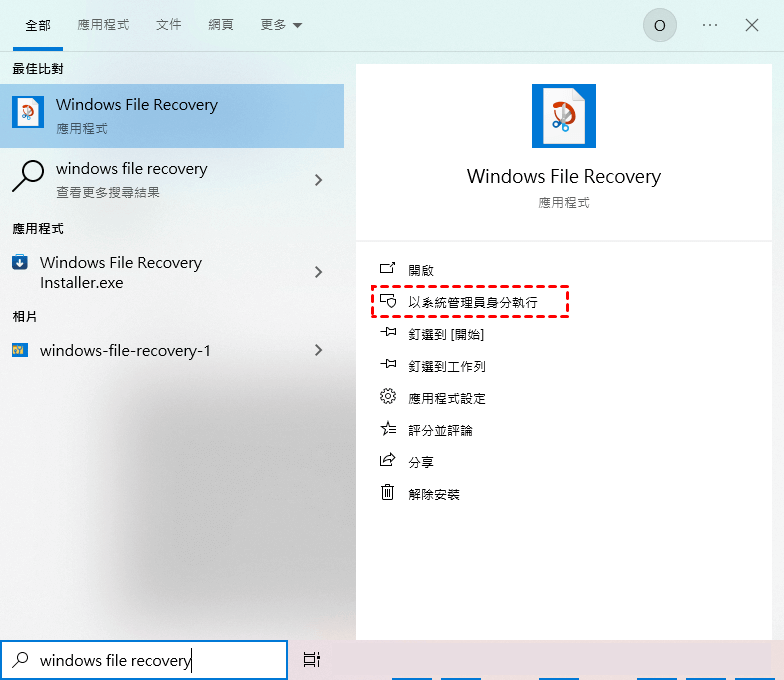The width and height of the screenshot is (784, 680).
Task: Click the magnifier icon in the taskbar search box
Action: coord(20,660)
